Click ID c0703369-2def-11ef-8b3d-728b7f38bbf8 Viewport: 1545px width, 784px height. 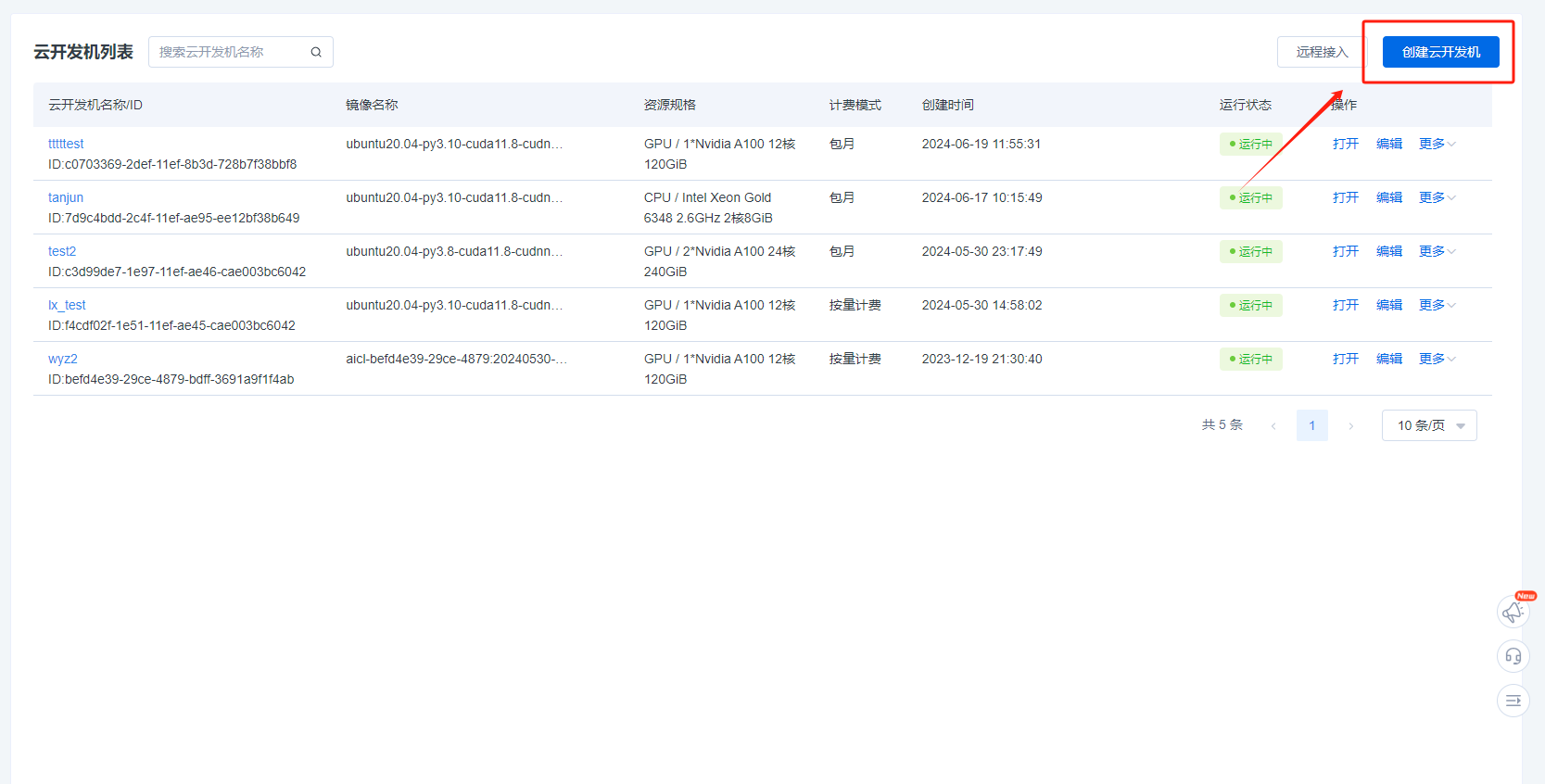[172, 164]
